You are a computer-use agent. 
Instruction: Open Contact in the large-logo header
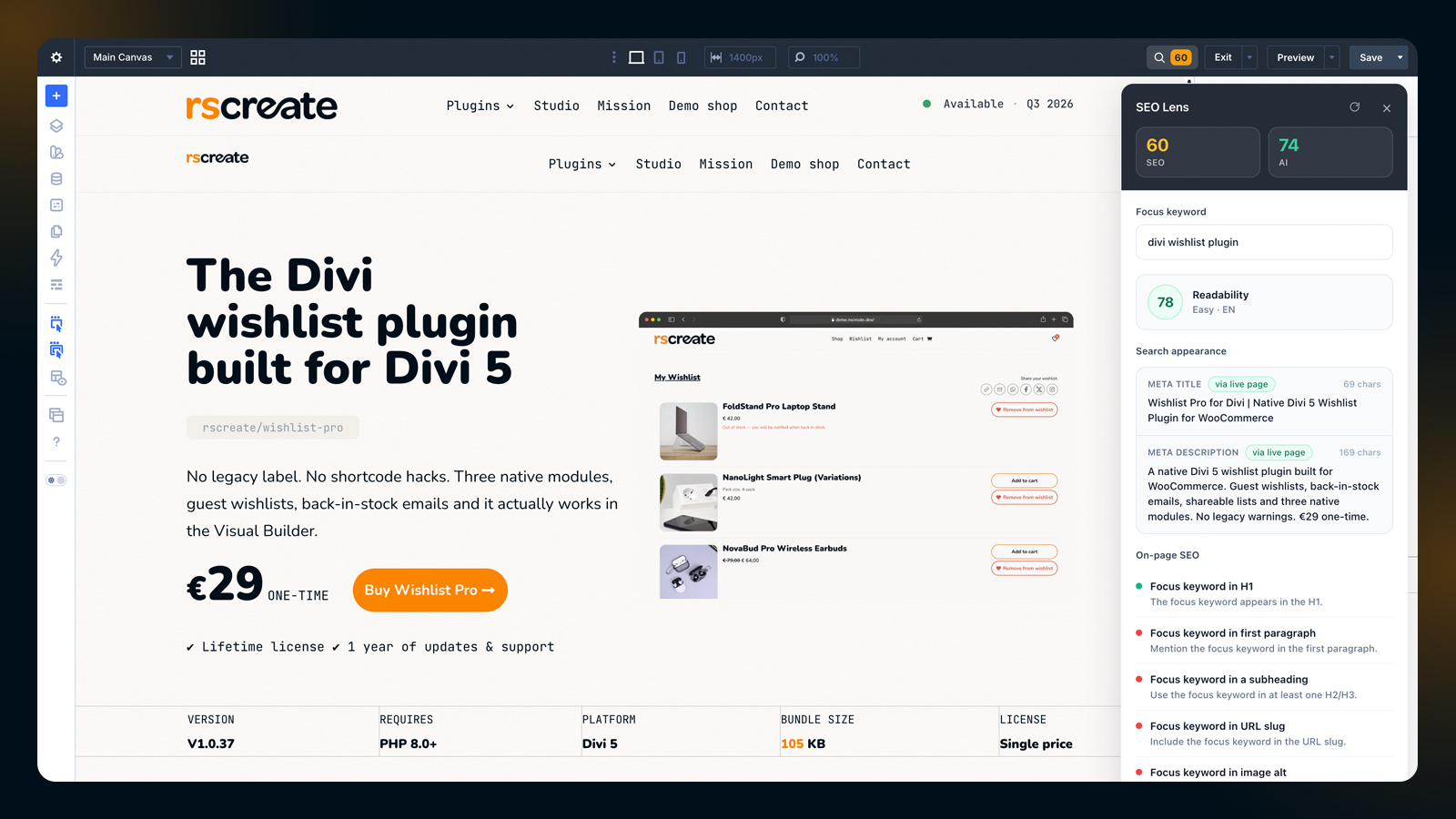click(782, 106)
